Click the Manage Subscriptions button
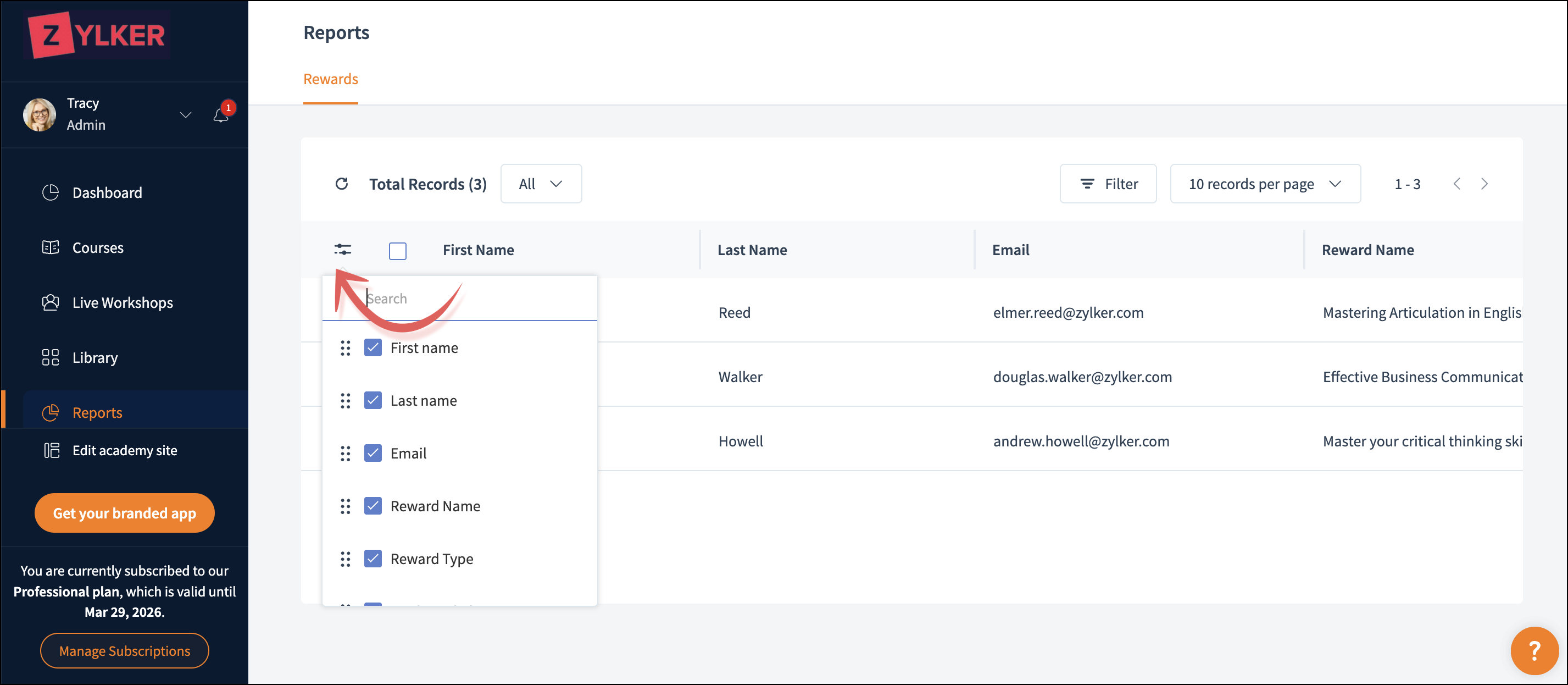1568x685 pixels. (x=125, y=651)
